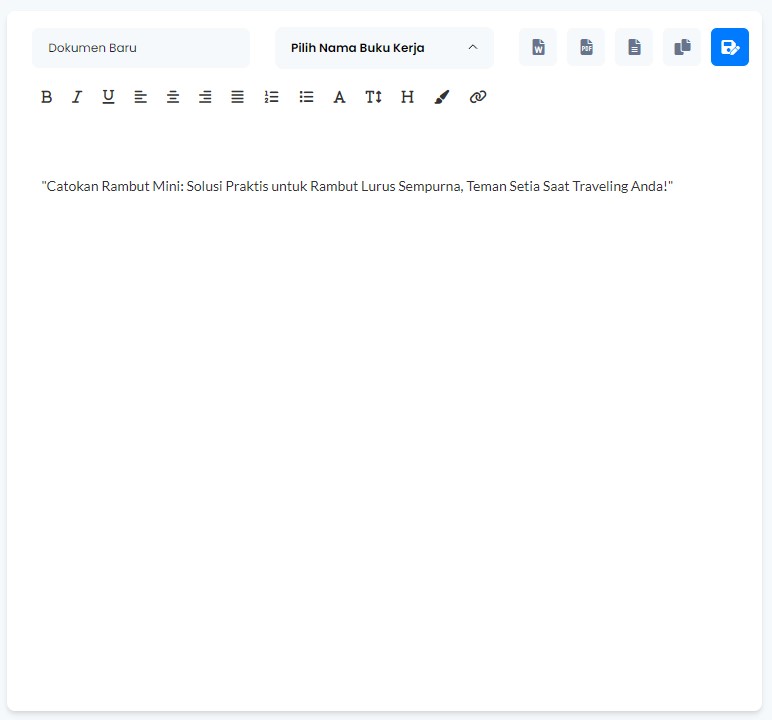Open the heading style options
This screenshot has width=772, height=720.
pyautogui.click(x=407, y=97)
